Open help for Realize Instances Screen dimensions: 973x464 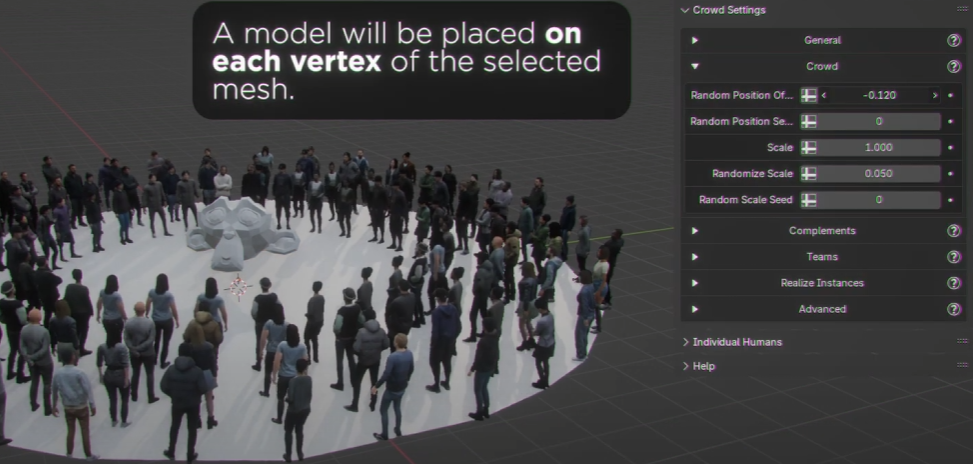pyautogui.click(x=953, y=283)
